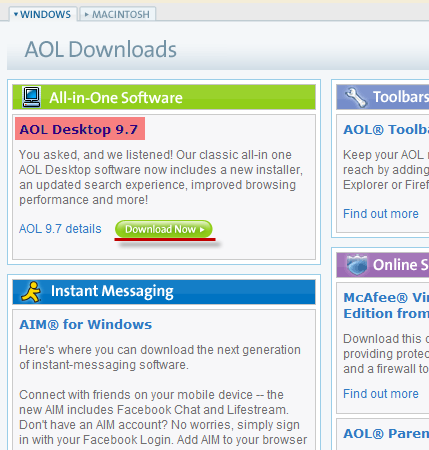Screen dimensions: 429x450
Task: Click the text 'You asked, and we listened!'
Action: coord(96,155)
